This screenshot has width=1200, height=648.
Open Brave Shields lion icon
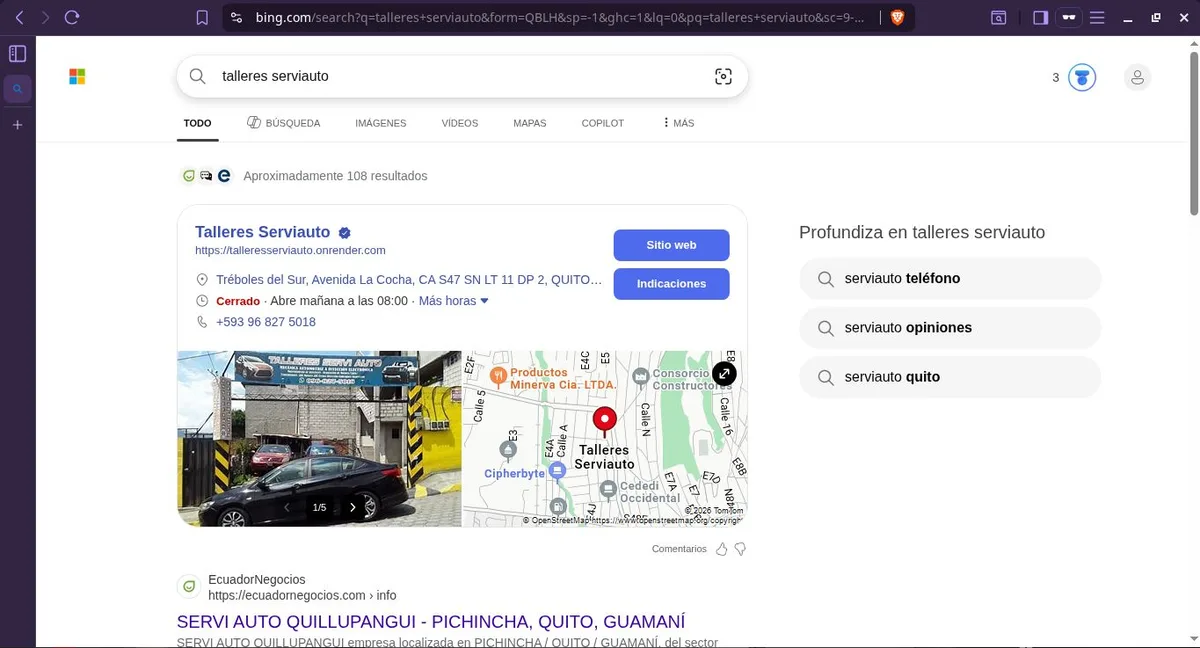coord(897,17)
